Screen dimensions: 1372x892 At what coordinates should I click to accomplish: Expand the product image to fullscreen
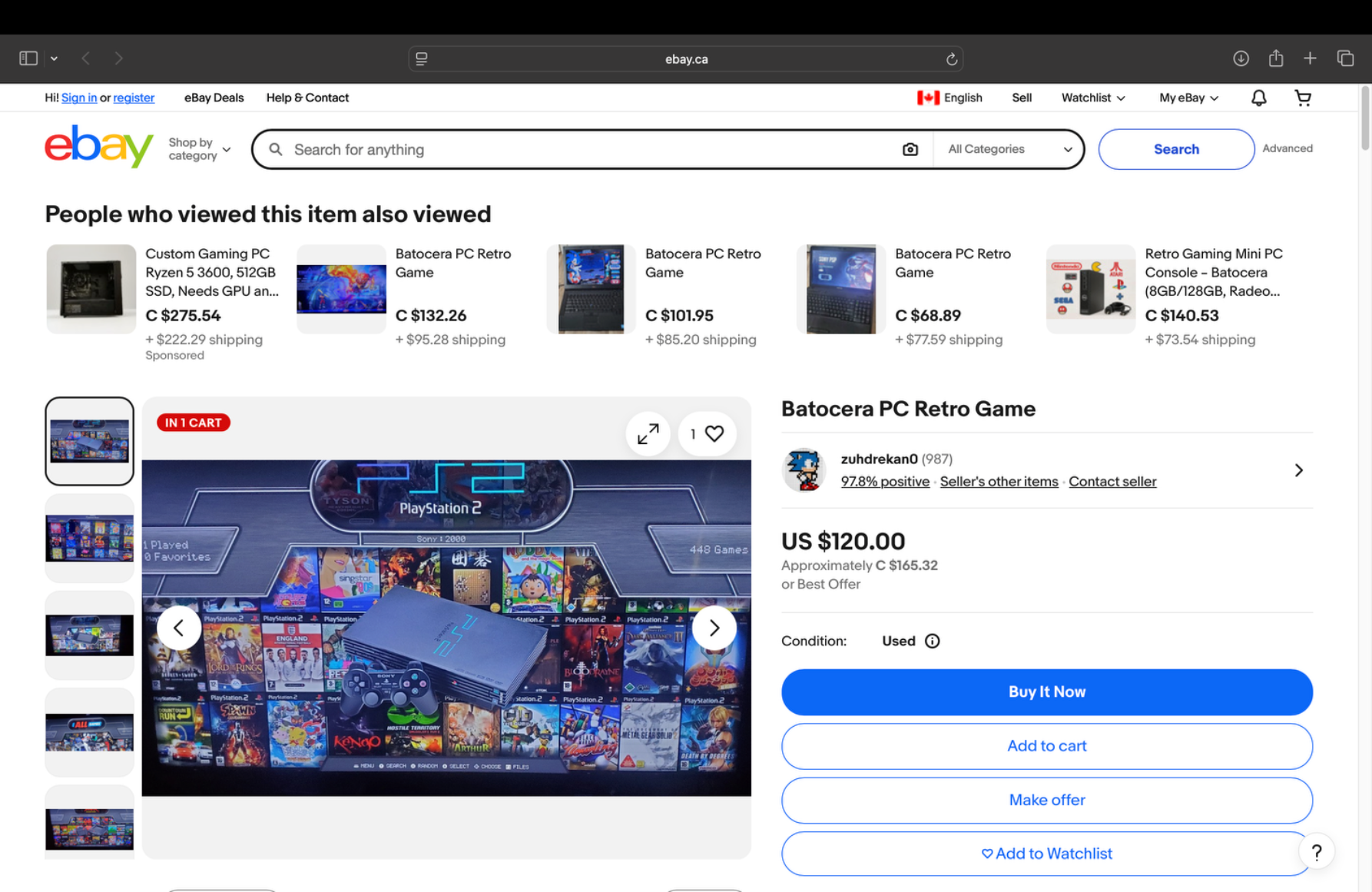point(648,434)
